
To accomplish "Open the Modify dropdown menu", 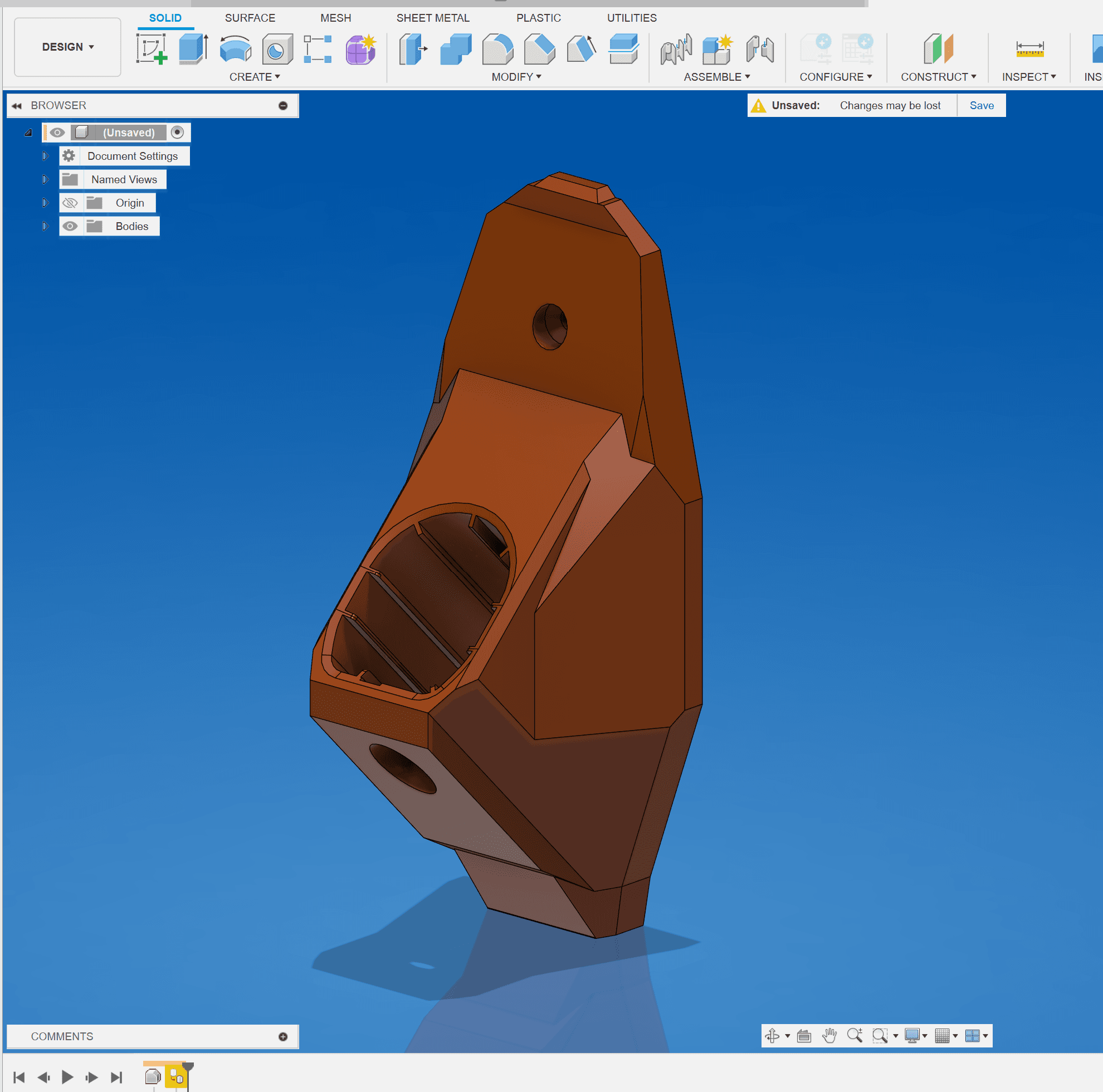I will click(x=516, y=76).
